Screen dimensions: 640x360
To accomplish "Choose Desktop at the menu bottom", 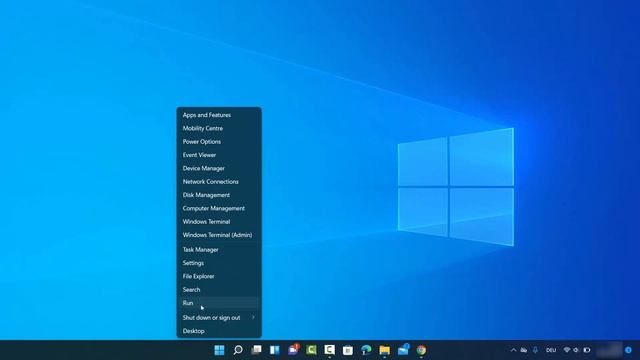I will pyautogui.click(x=219, y=331).
